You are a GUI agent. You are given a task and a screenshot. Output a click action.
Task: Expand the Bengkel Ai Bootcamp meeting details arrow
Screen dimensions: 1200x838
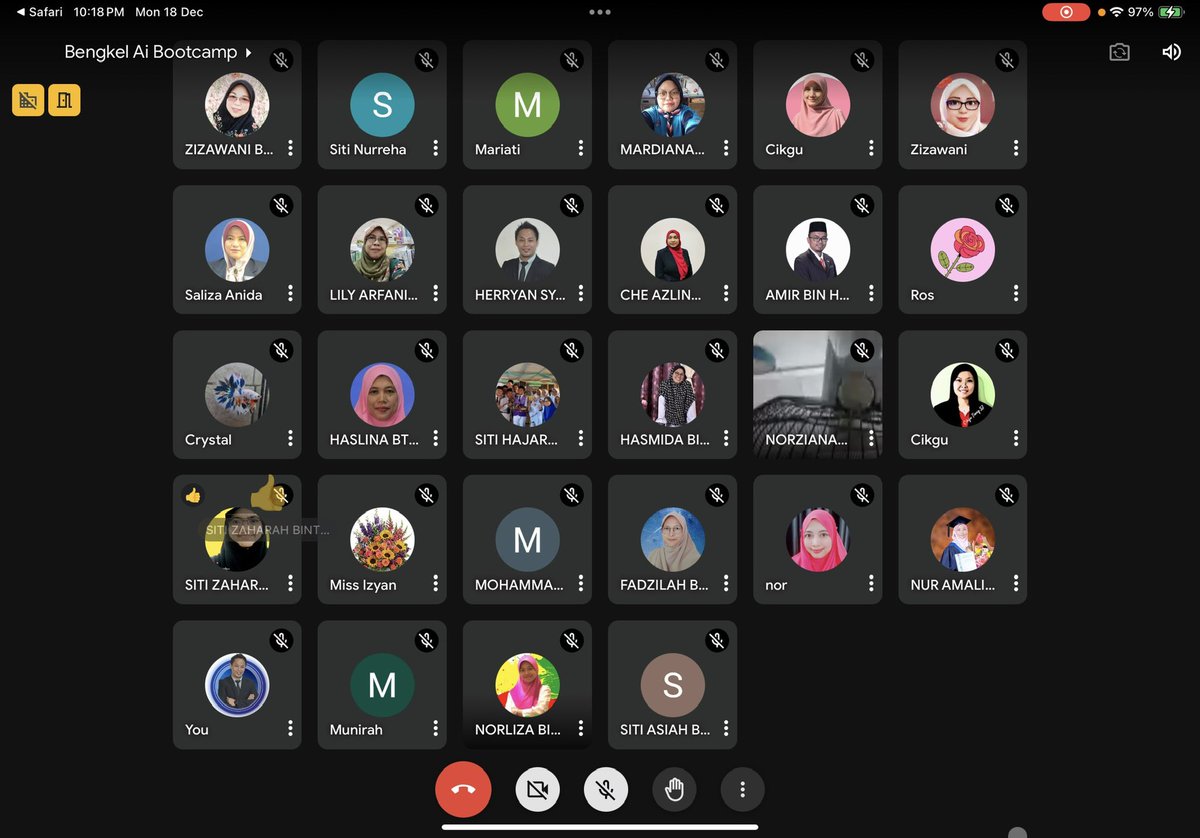pyautogui.click(x=248, y=52)
